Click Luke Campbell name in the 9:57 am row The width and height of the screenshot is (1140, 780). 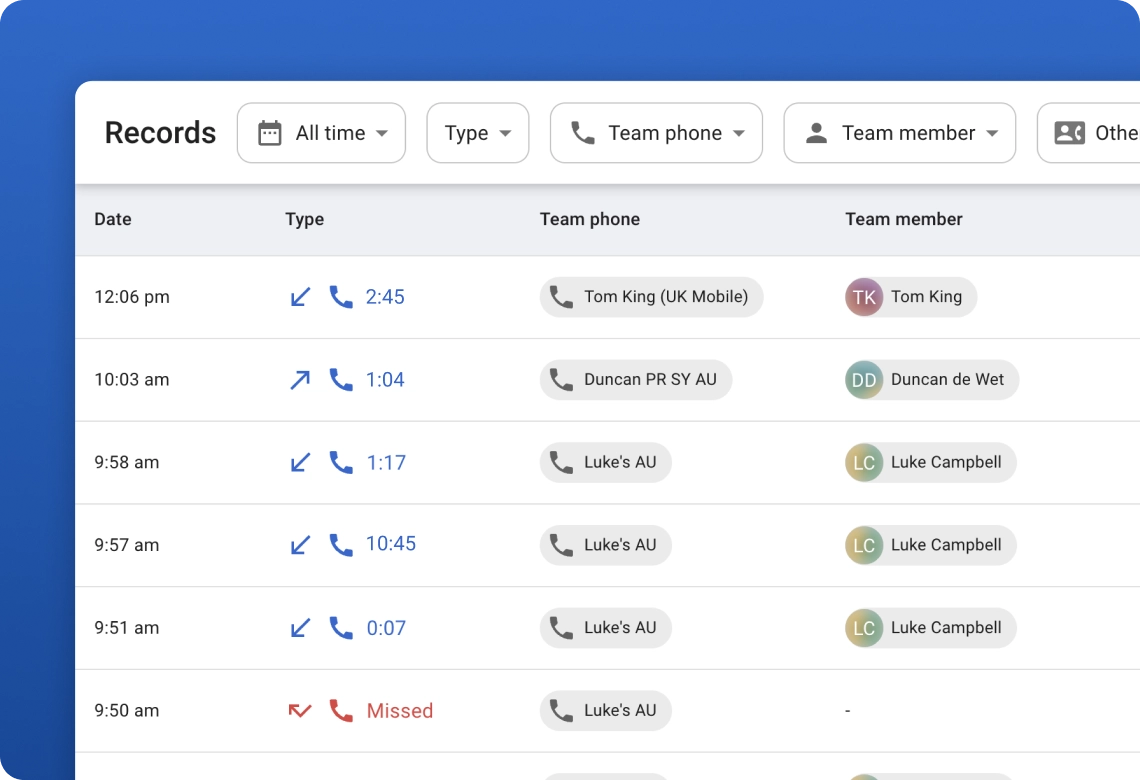tap(946, 545)
